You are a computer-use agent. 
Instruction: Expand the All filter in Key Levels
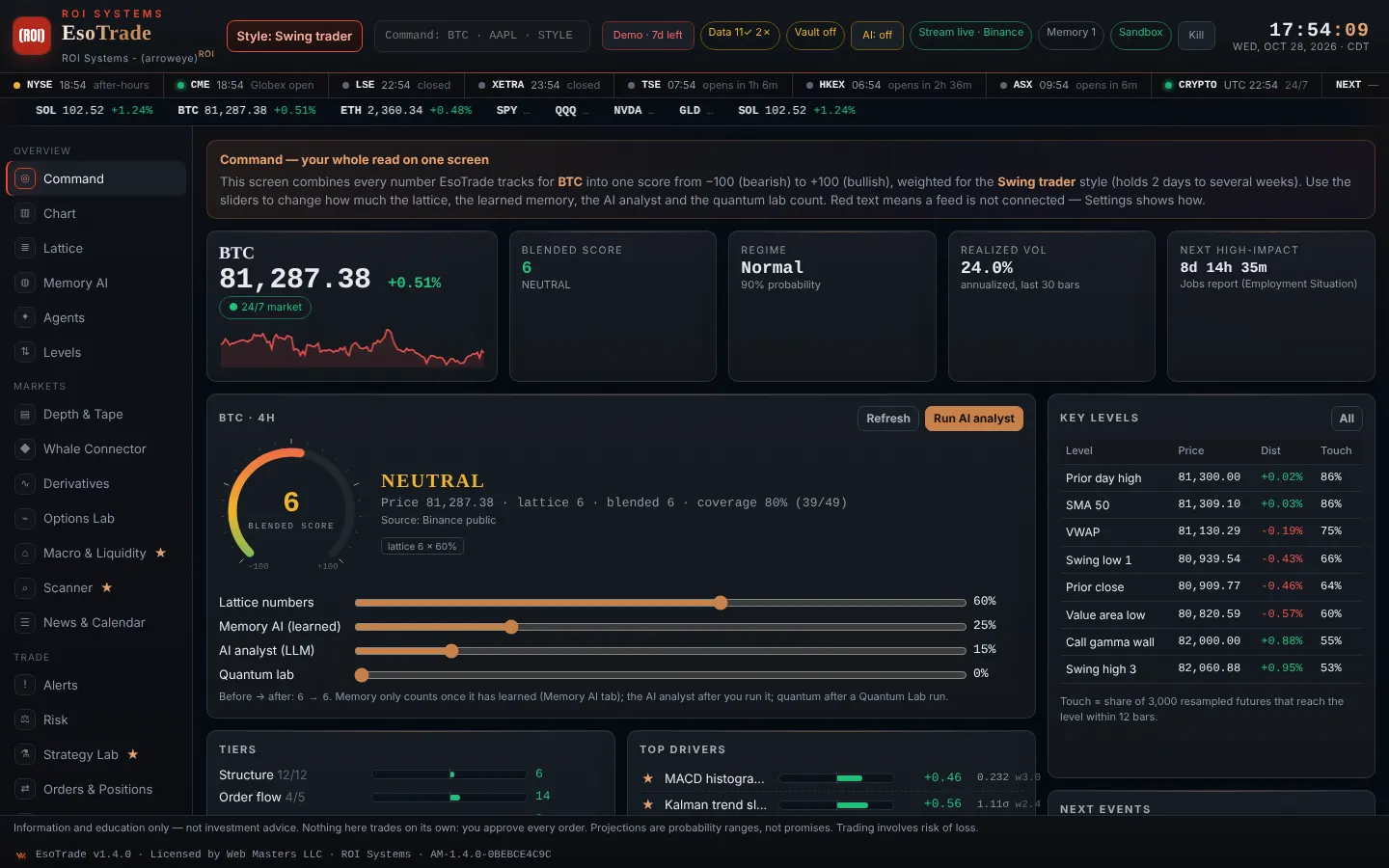1347,419
